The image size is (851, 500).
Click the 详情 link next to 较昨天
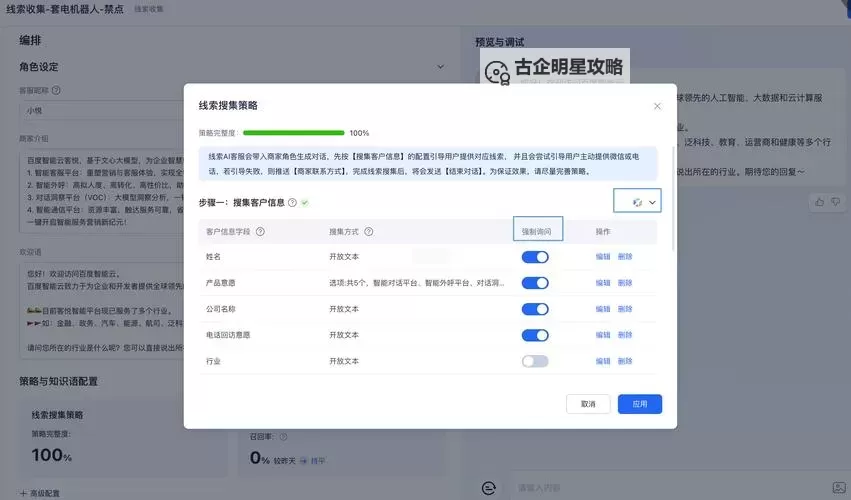318,461
